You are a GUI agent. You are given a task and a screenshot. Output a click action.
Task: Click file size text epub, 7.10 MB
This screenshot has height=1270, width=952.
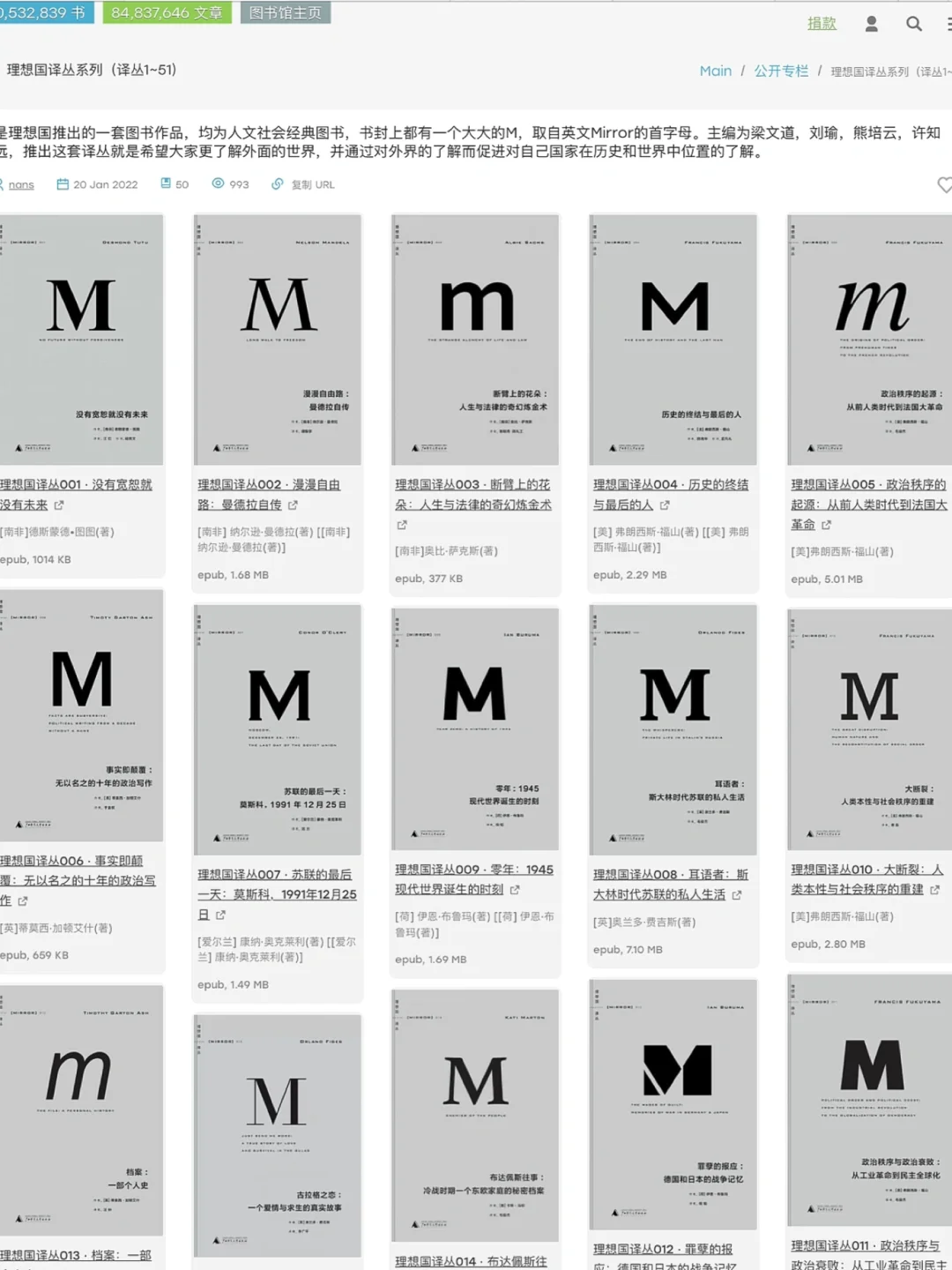click(x=628, y=950)
